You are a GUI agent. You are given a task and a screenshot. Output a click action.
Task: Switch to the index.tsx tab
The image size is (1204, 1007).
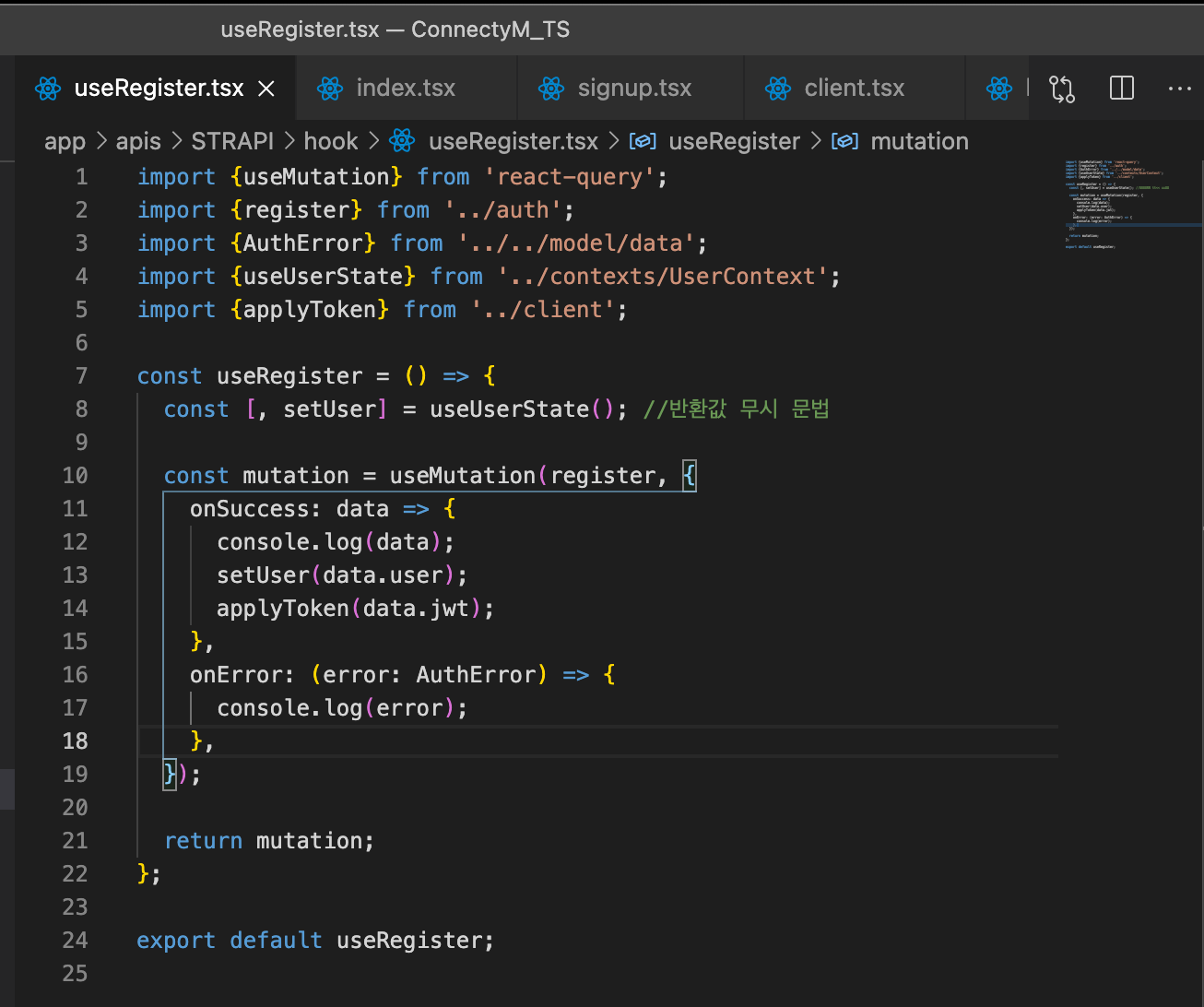pyautogui.click(x=407, y=88)
